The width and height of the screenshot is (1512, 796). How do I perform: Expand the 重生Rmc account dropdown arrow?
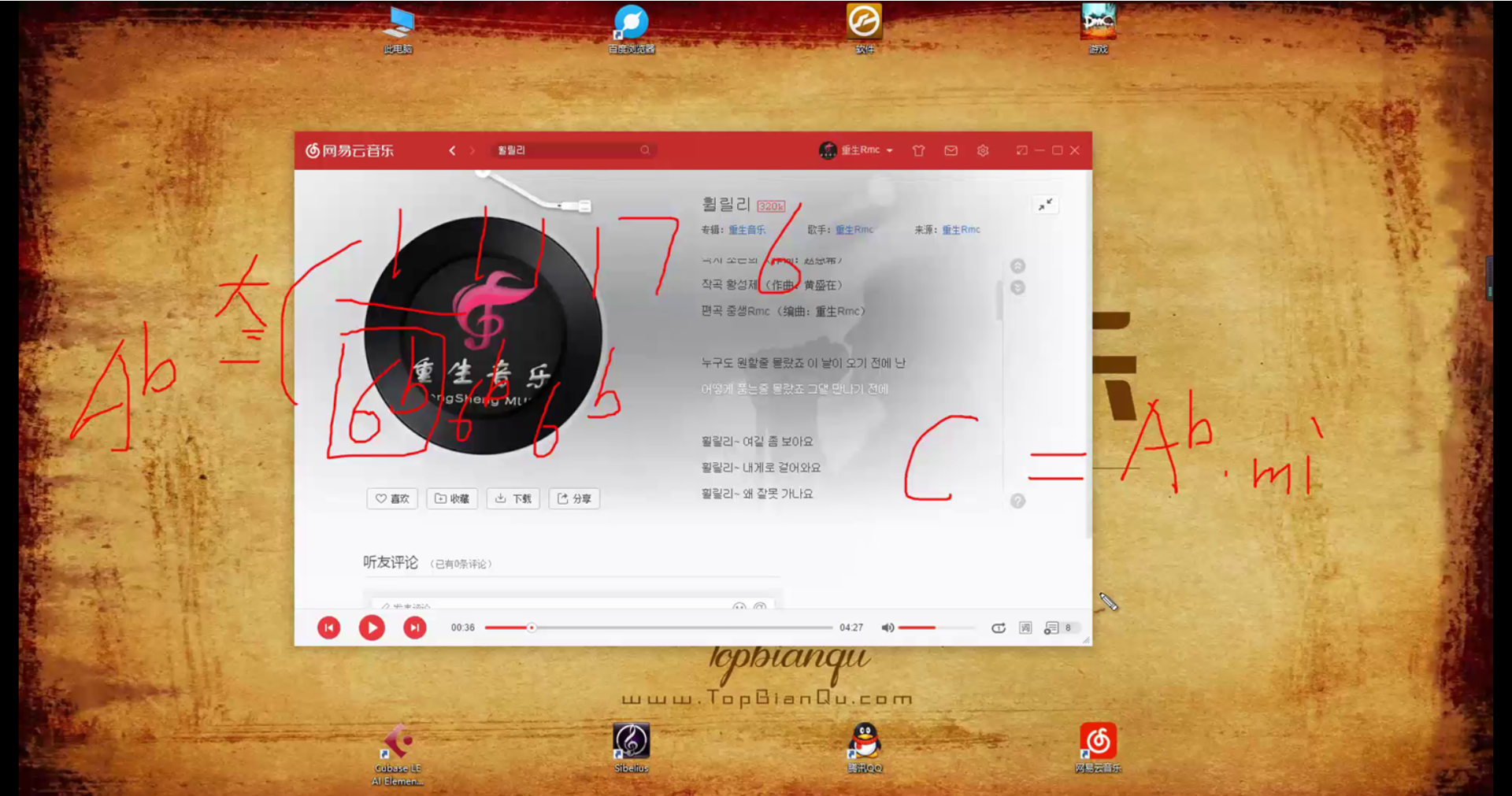(890, 150)
